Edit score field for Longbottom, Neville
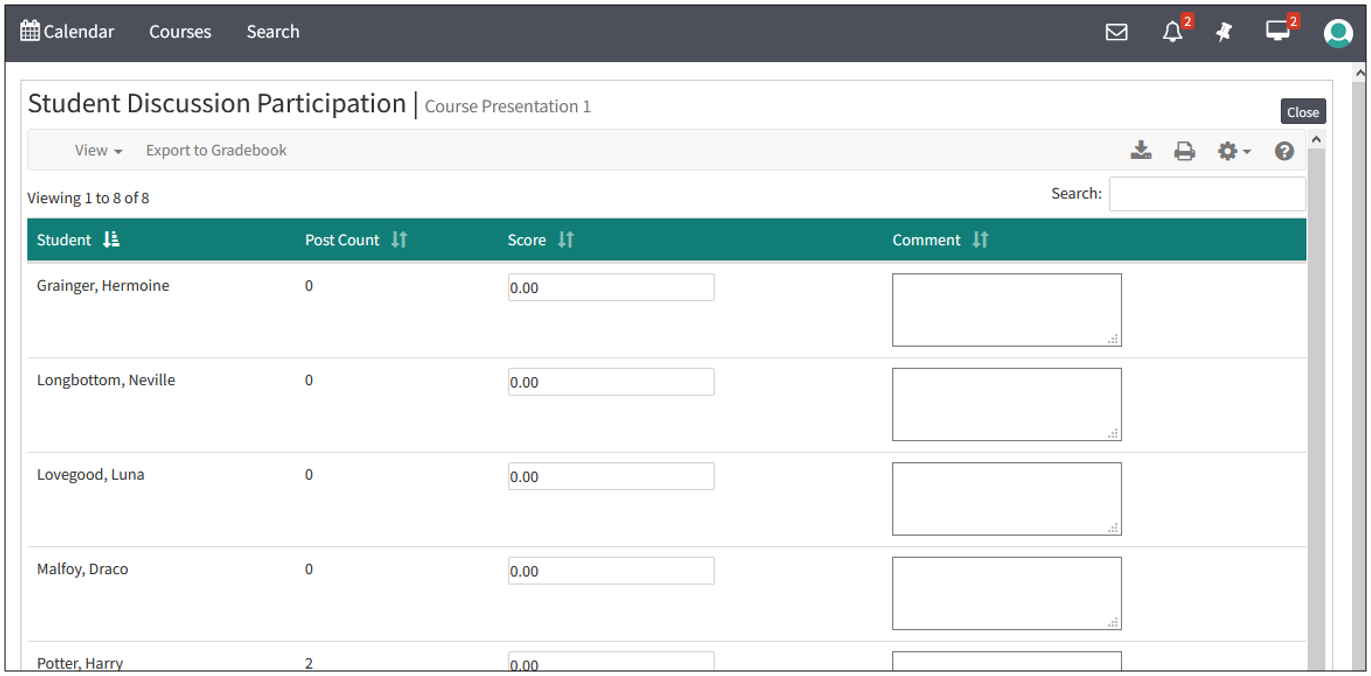 tap(611, 382)
